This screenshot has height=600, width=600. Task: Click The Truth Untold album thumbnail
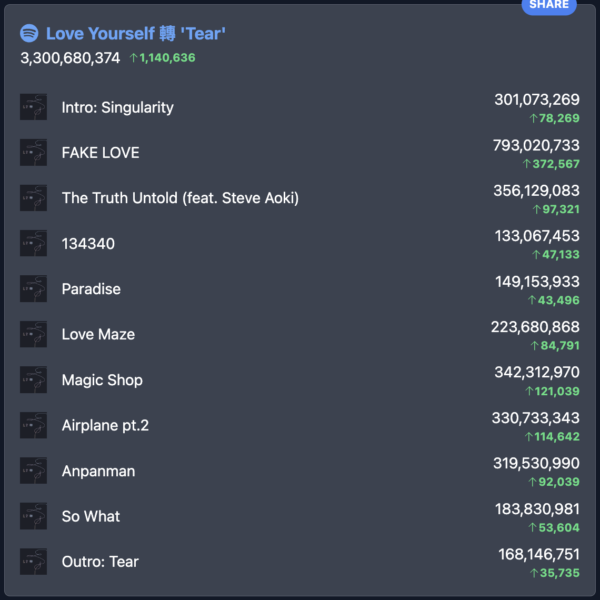tap(33, 198)
